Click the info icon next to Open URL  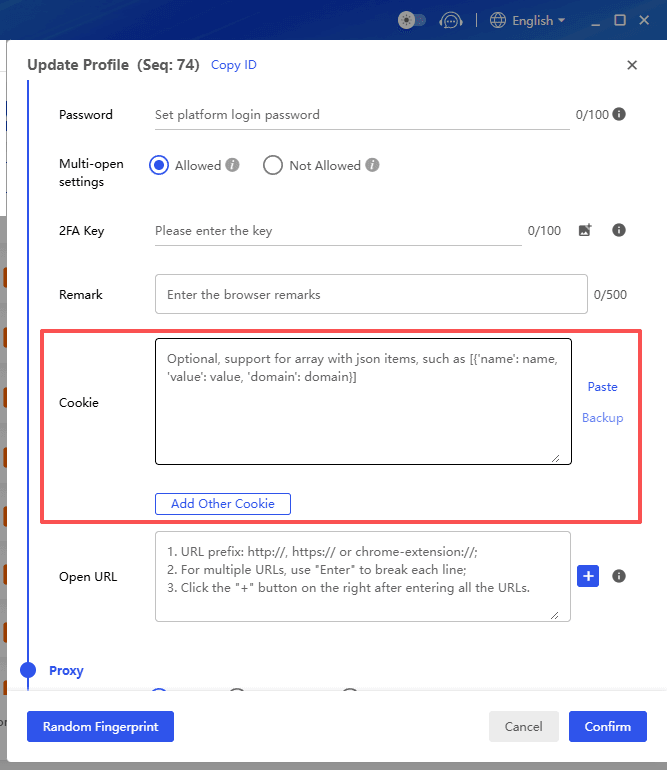coord(619,576)
